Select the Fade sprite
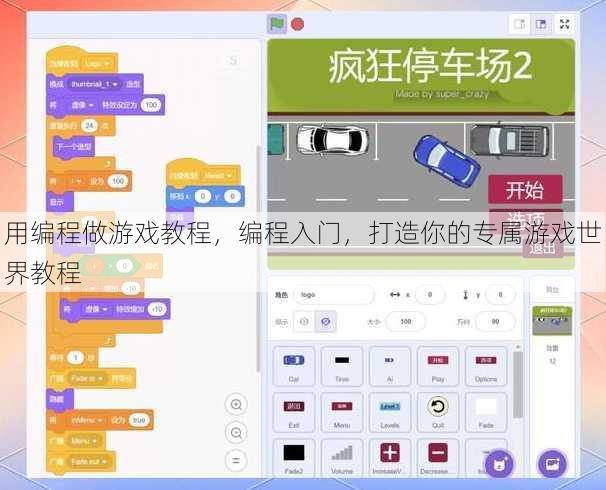The image size is (606, 490). pos(486,412)
